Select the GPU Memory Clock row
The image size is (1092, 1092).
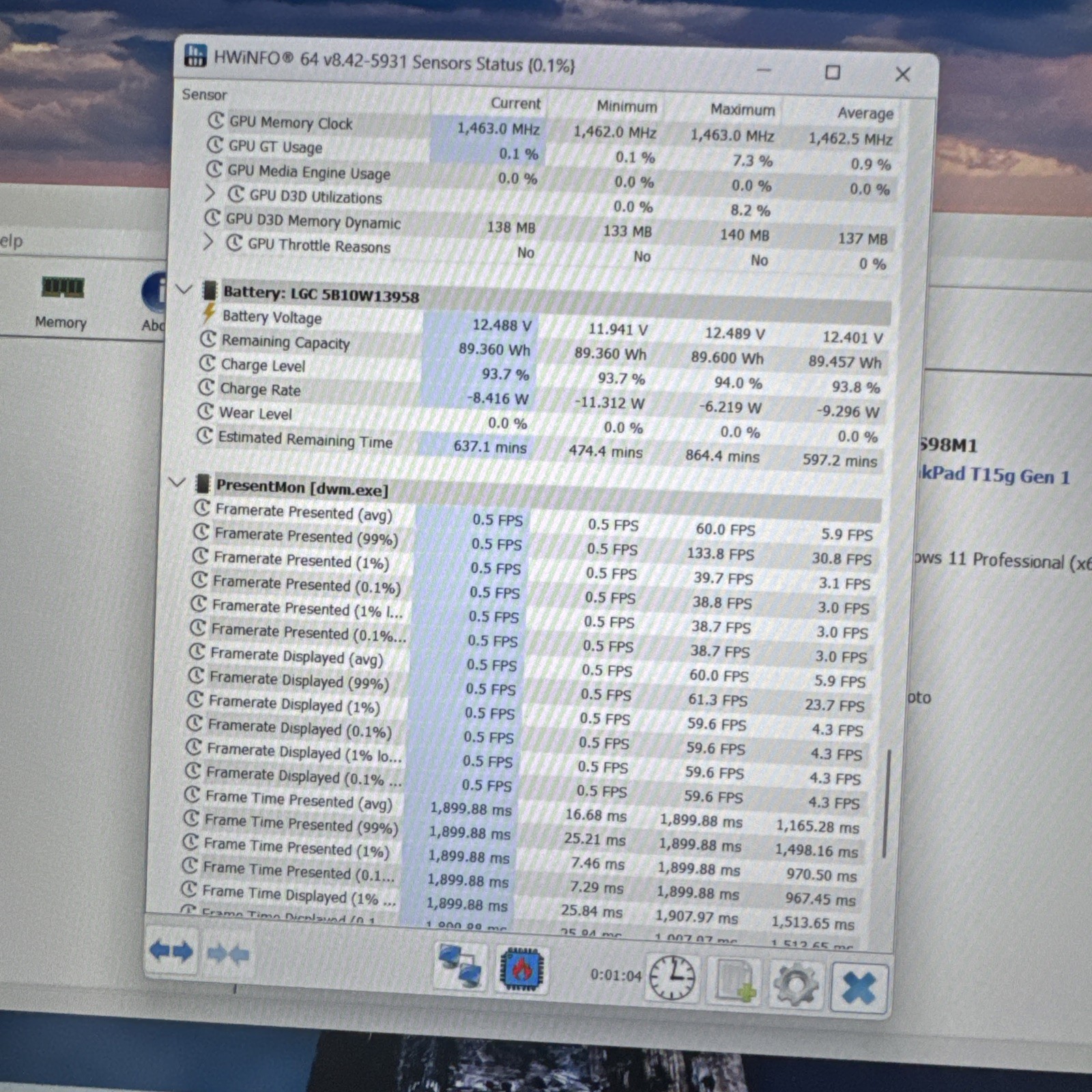[x=551, y=130]
